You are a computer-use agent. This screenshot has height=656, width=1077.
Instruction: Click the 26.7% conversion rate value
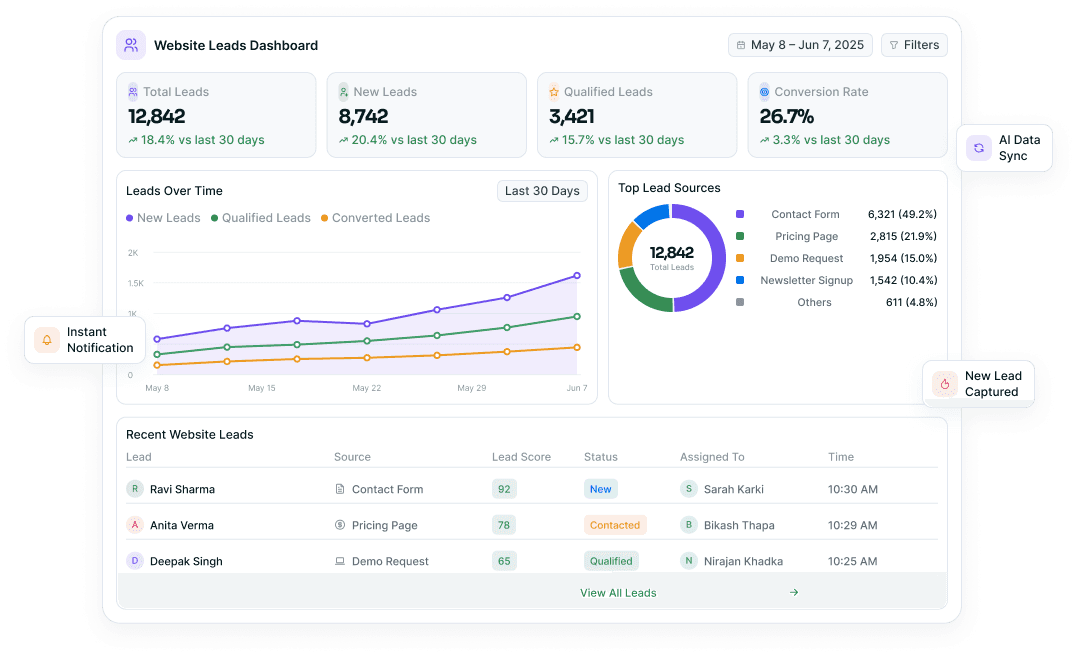tap(786, 116)
